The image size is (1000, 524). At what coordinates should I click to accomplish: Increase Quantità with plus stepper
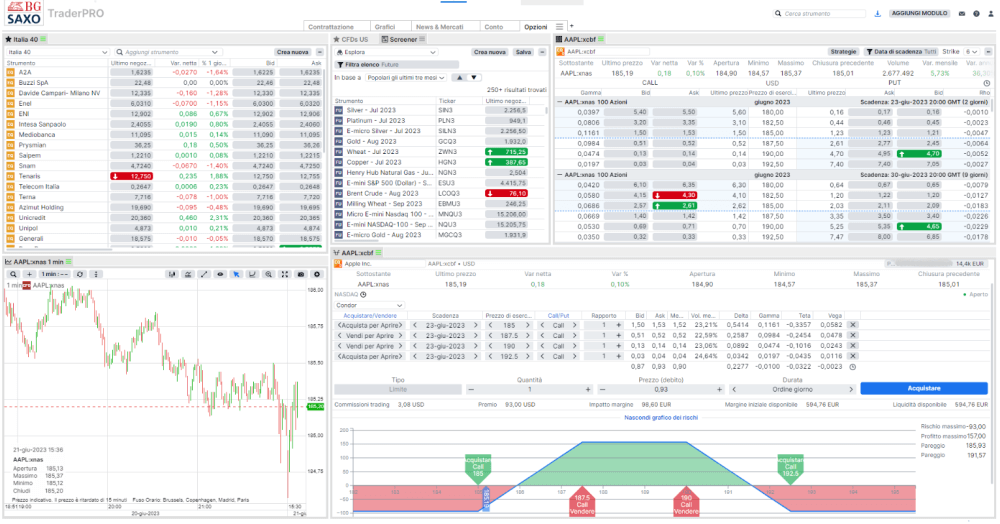[588, 389]
